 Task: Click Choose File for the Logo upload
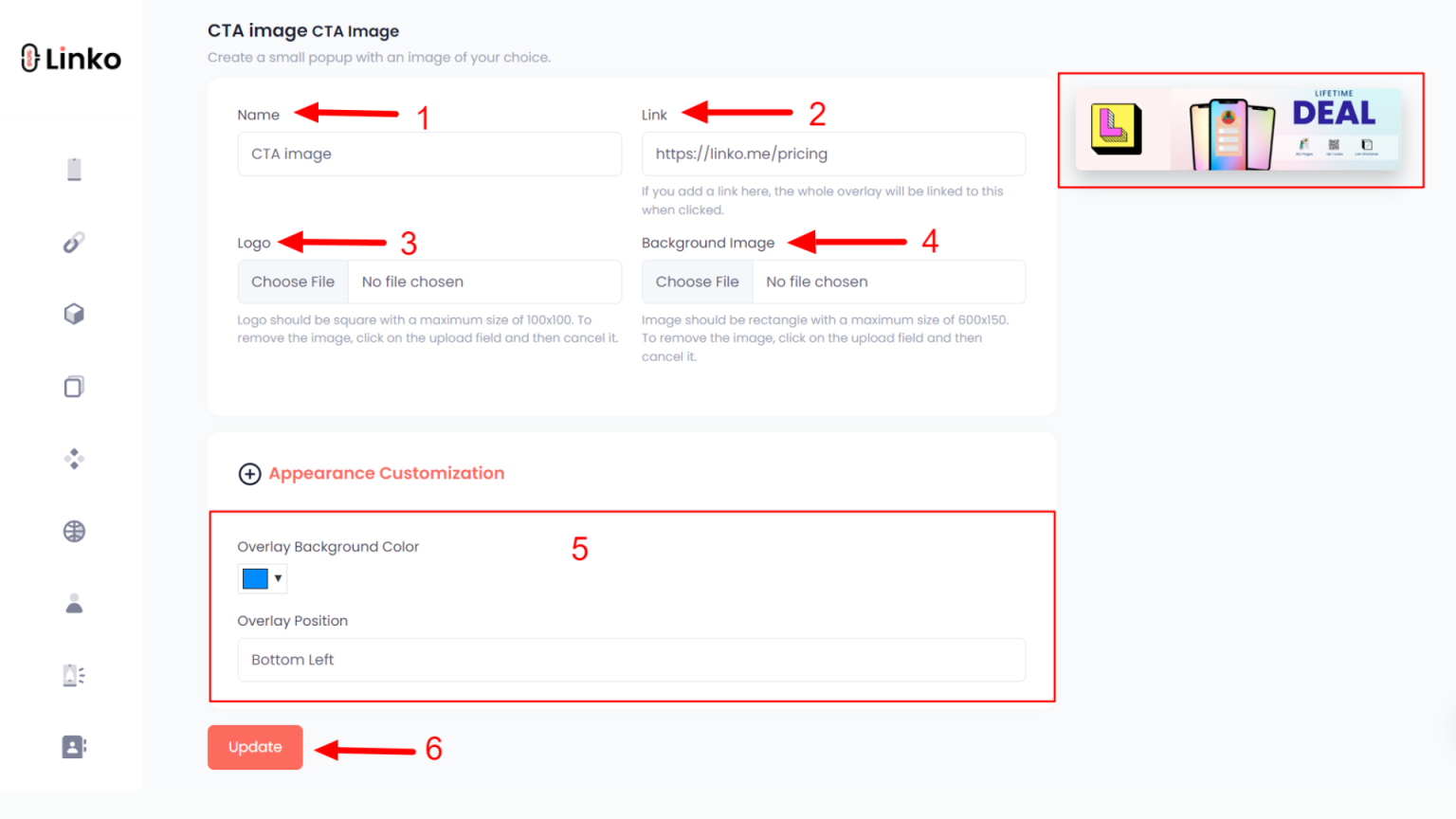(x=292, y=282)
